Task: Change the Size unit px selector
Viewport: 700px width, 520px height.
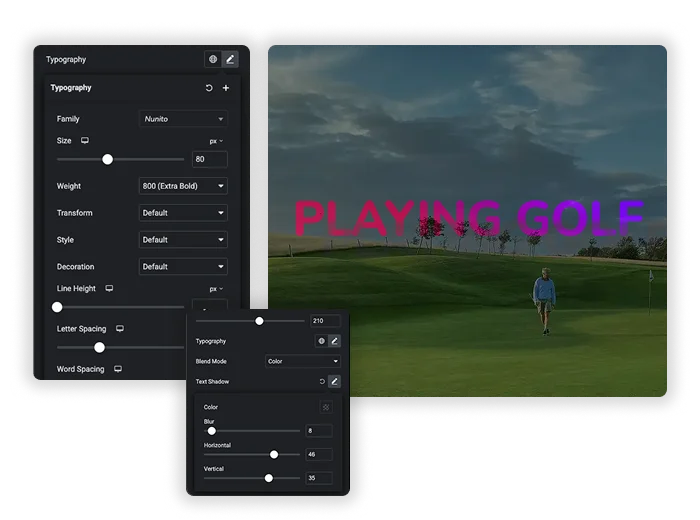Action: tap(216, 141)
